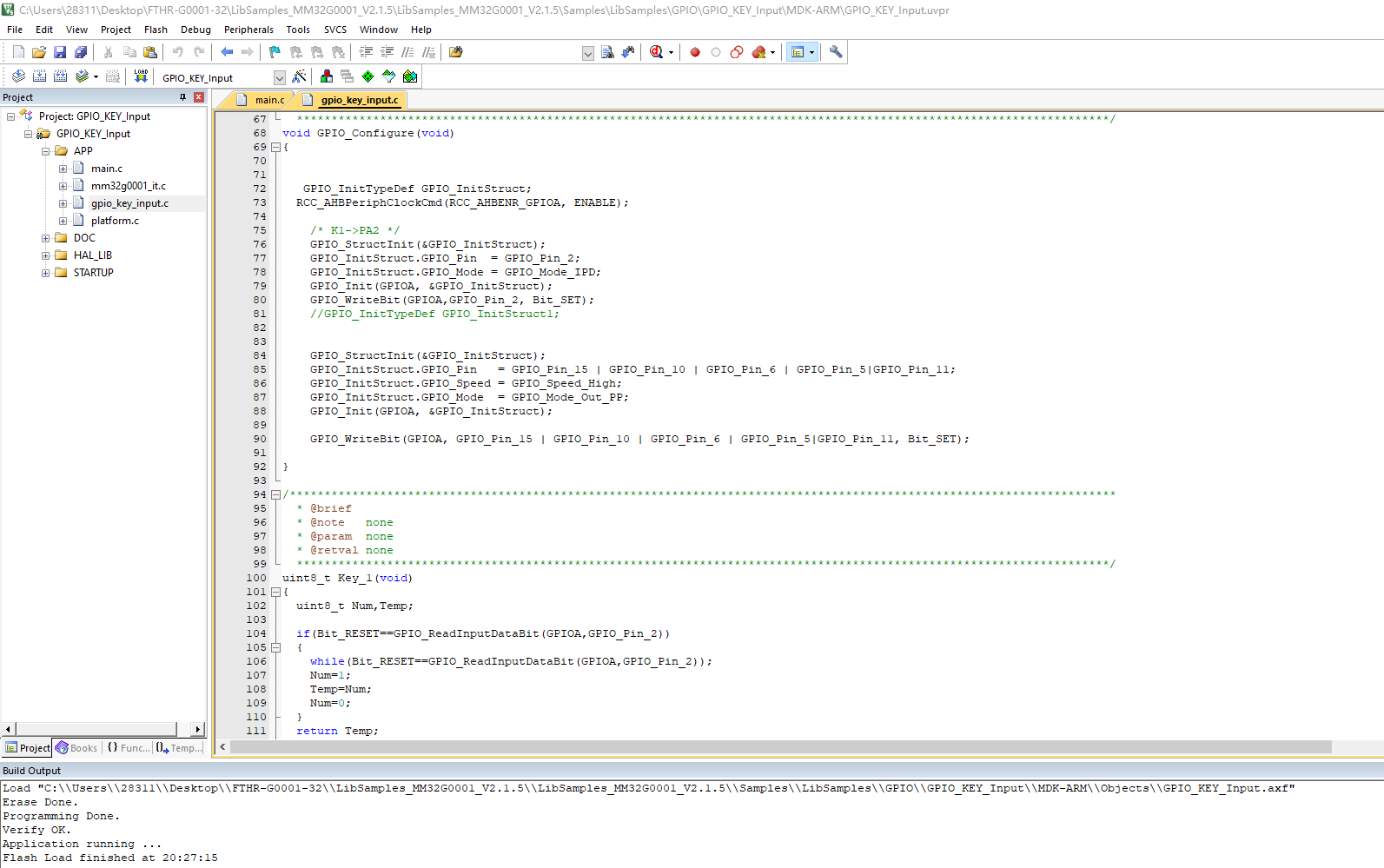Open Find in Files dialog

455,52
